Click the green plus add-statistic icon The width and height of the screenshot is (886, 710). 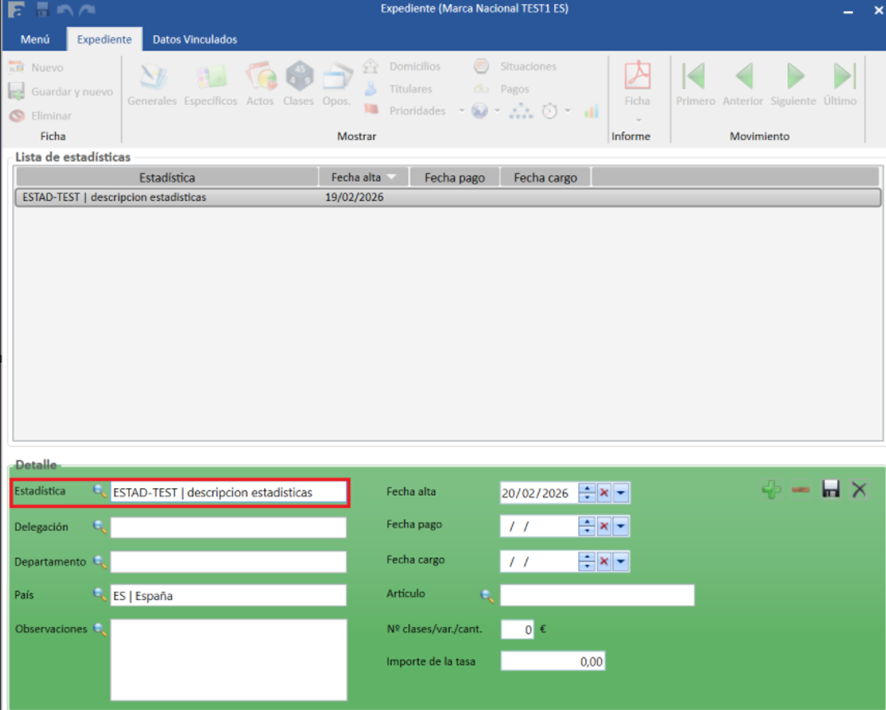[771, 490]
